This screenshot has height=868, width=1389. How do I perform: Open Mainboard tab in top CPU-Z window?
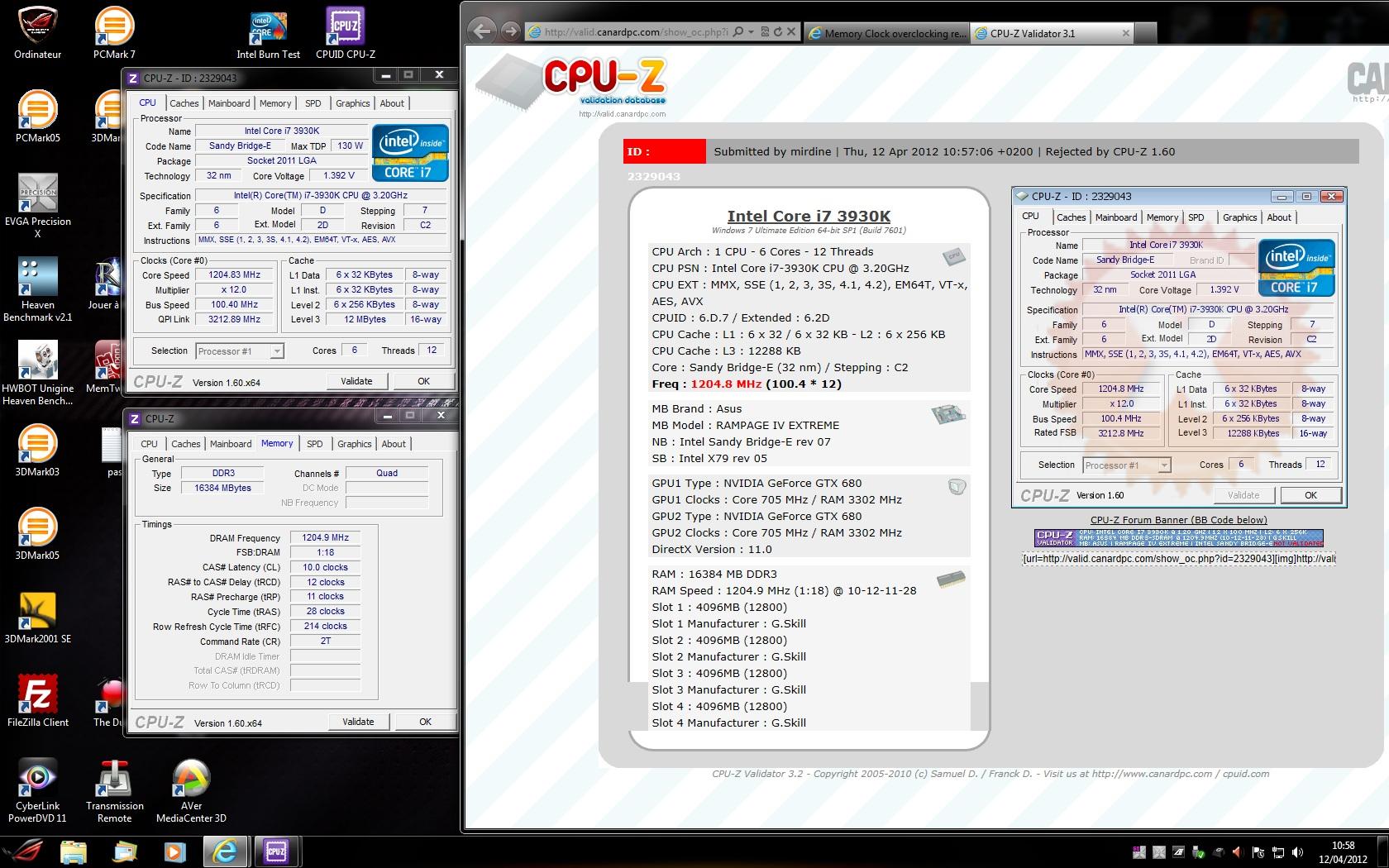point(229,103)
